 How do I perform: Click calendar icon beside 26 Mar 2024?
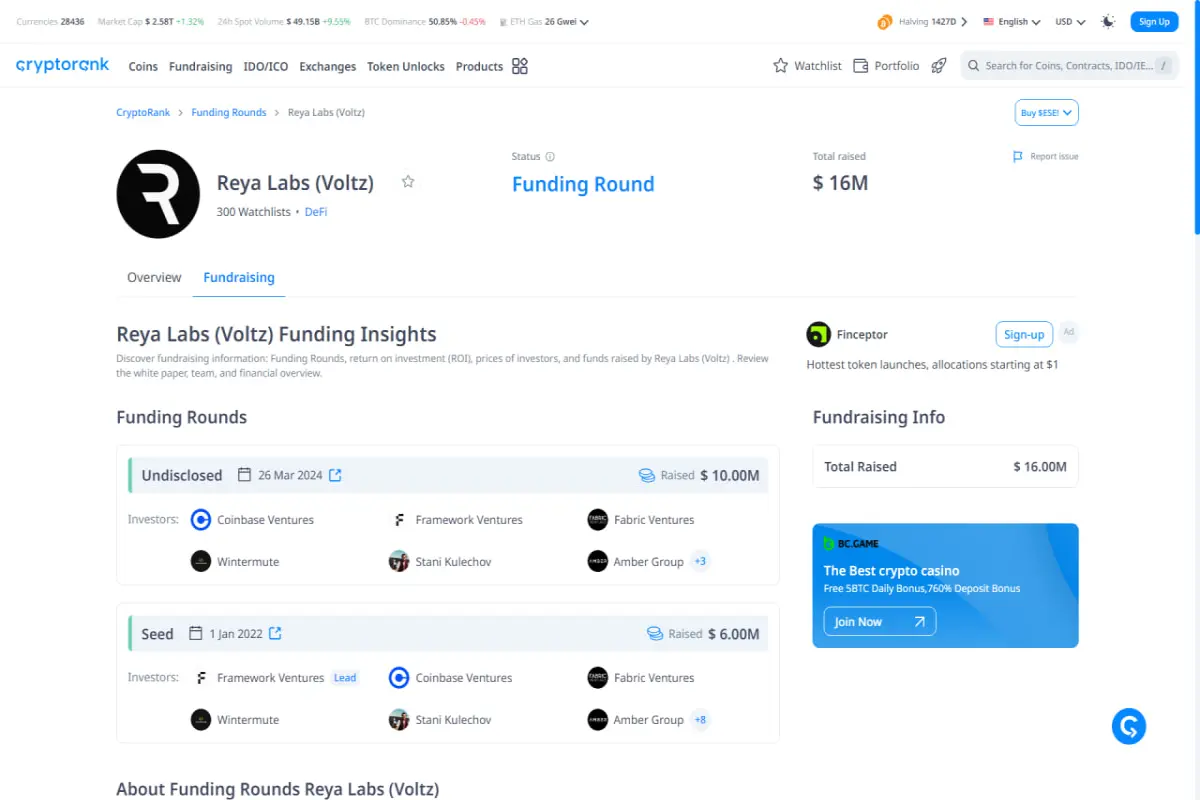pyautogui.click(x=244, y=475)
